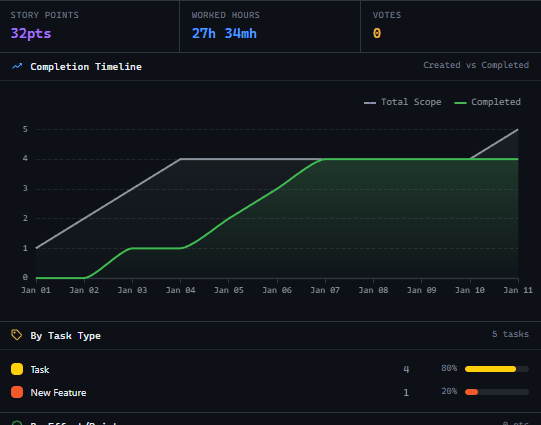Viewport: 541px width, 425px height.
Task: Click the 5 tasks count label
Action: [x=510, y=334]
